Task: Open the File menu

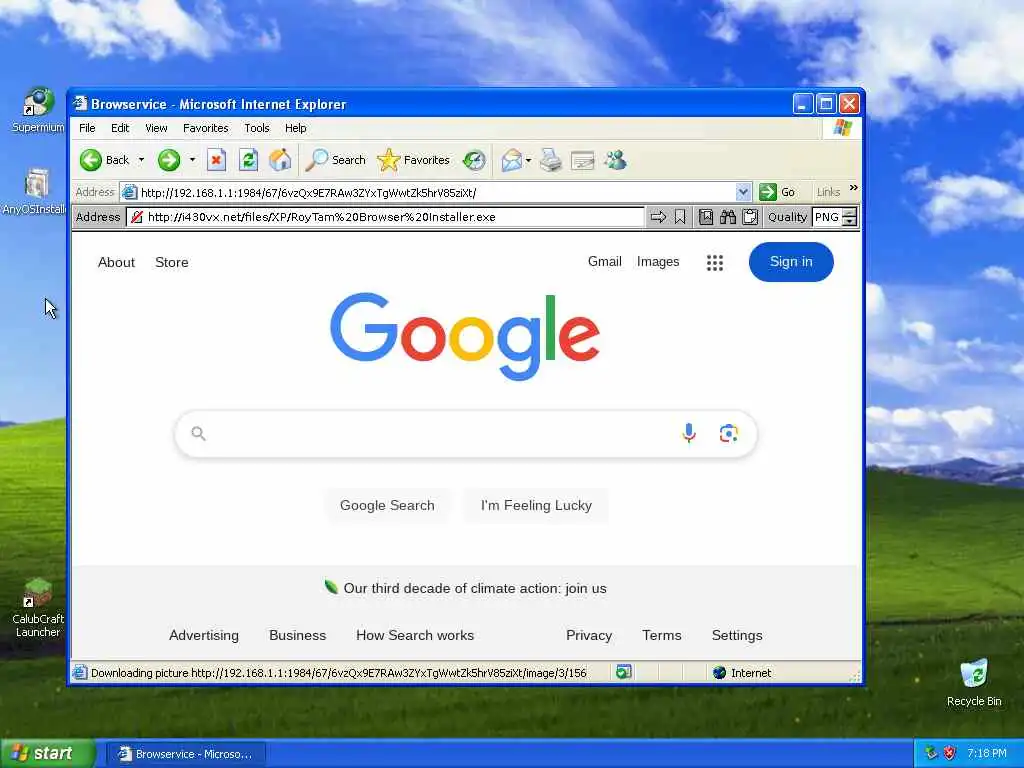Action: click(x=88, y=128)
